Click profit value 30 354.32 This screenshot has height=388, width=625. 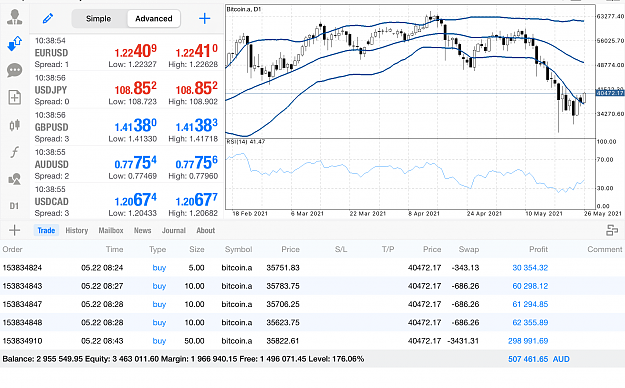(530, 268)
